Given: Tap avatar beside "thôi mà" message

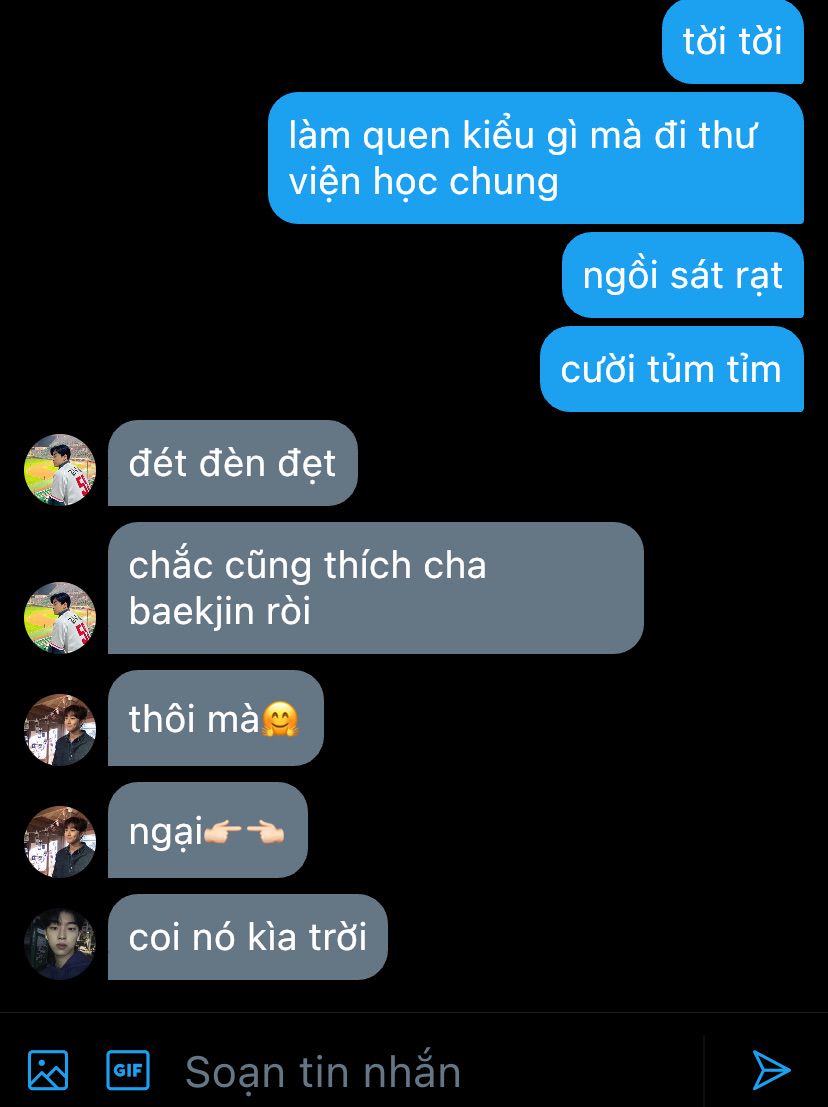Looking at the screenshot, I should pyautogui.click(x=60, y=729).
